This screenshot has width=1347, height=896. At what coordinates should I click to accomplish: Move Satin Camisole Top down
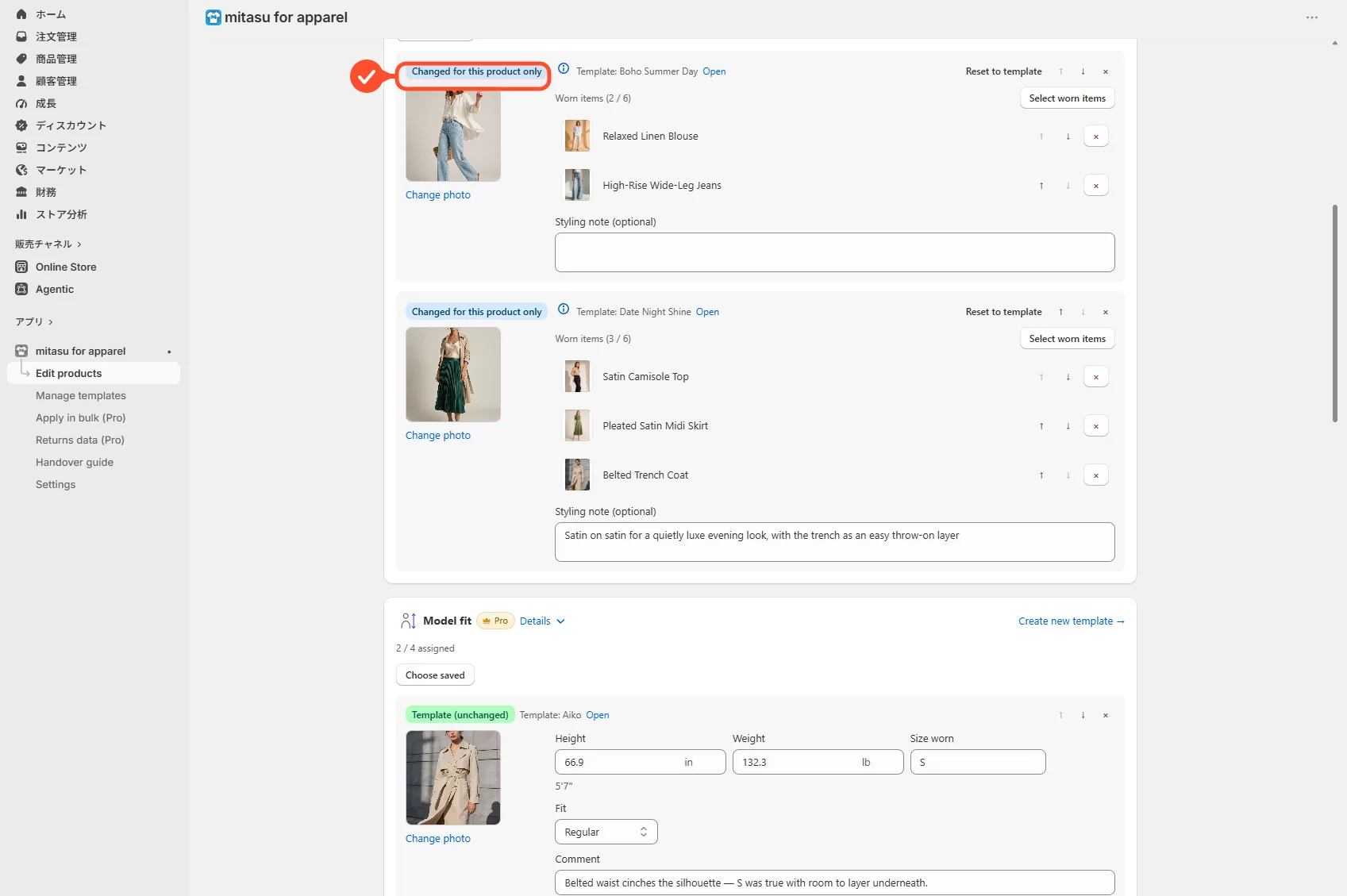pyautogui.click(x=1068, y=377)
